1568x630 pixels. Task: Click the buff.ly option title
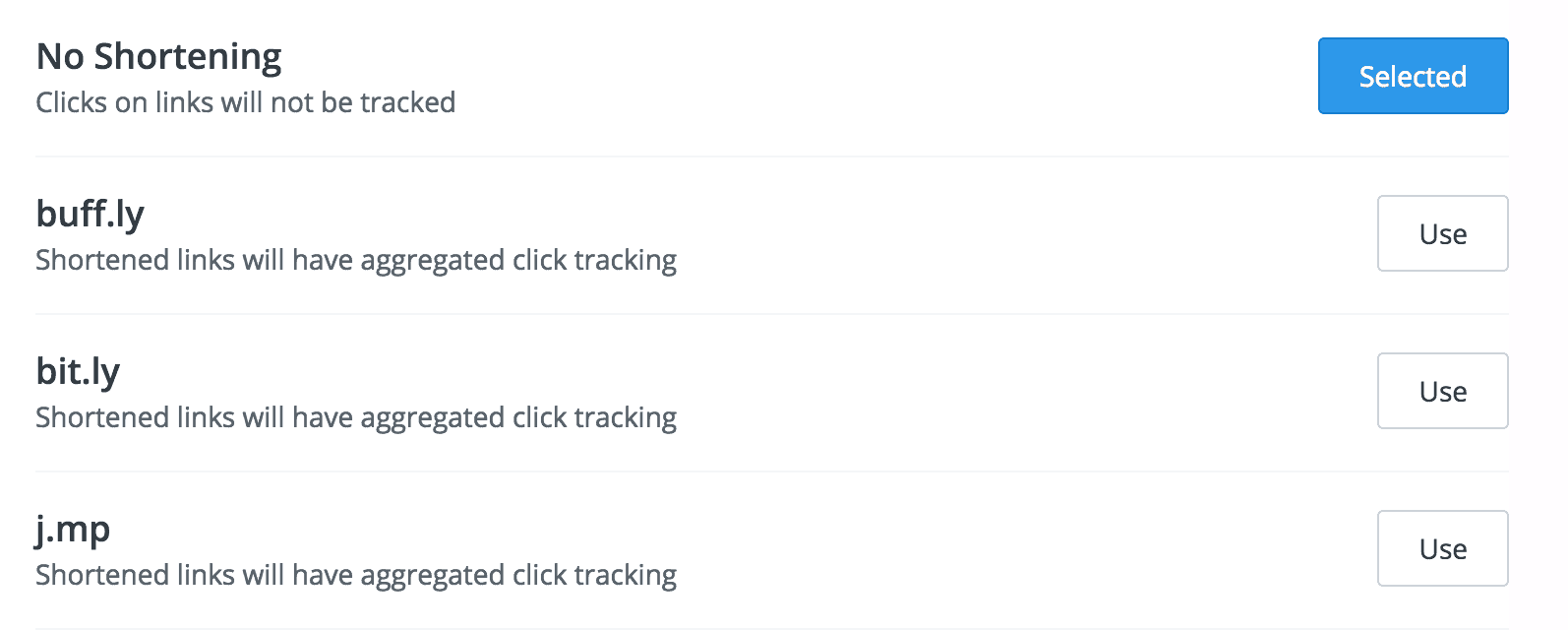pos(90,214)
